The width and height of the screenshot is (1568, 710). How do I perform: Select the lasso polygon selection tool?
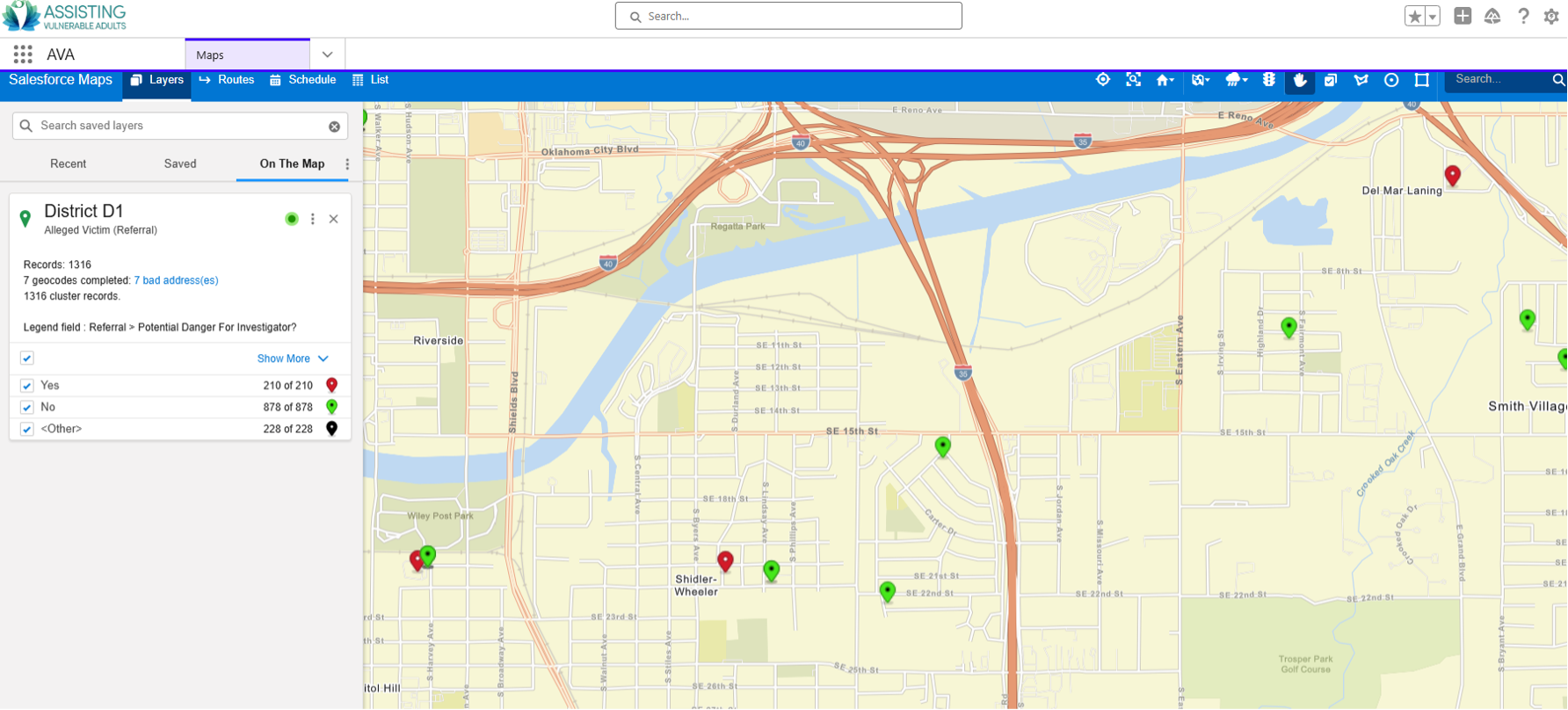(x=1361, y=80)
